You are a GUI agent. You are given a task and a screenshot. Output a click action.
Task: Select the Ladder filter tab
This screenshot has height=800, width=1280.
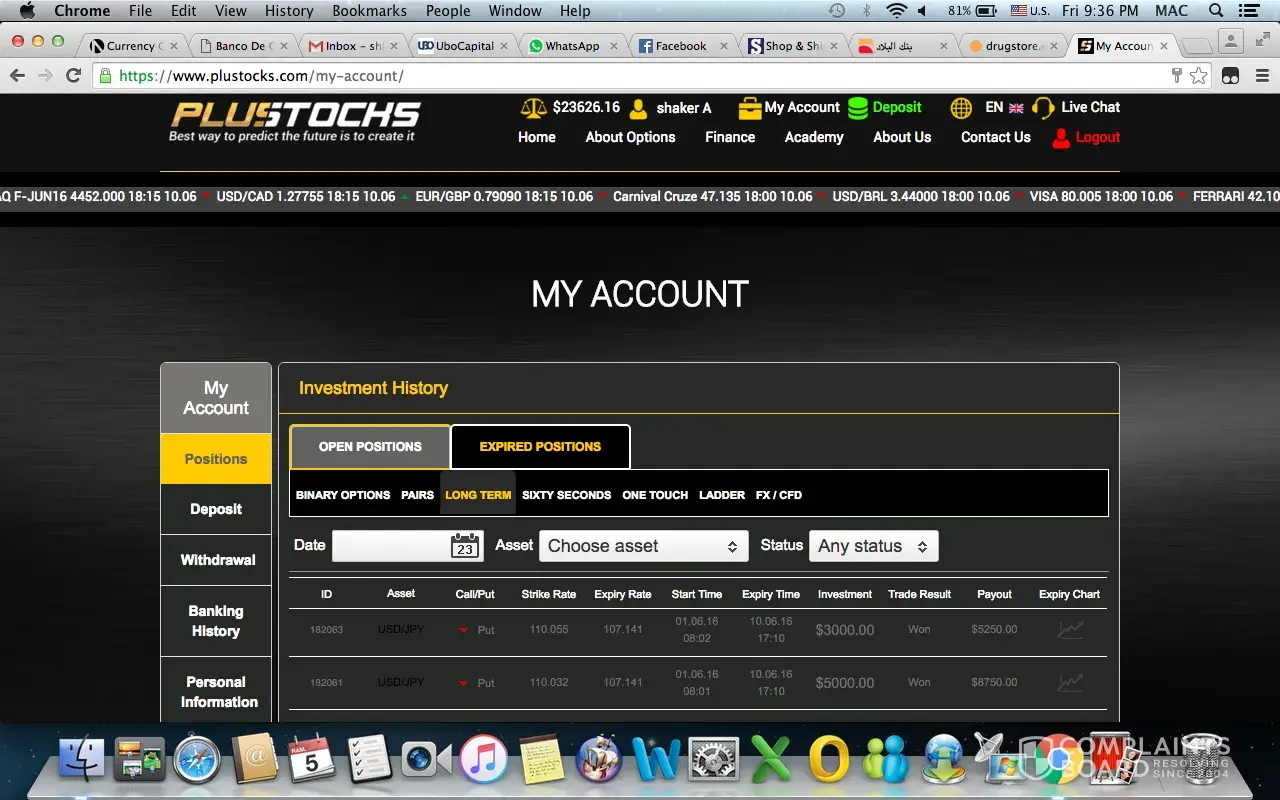[722, 495]
